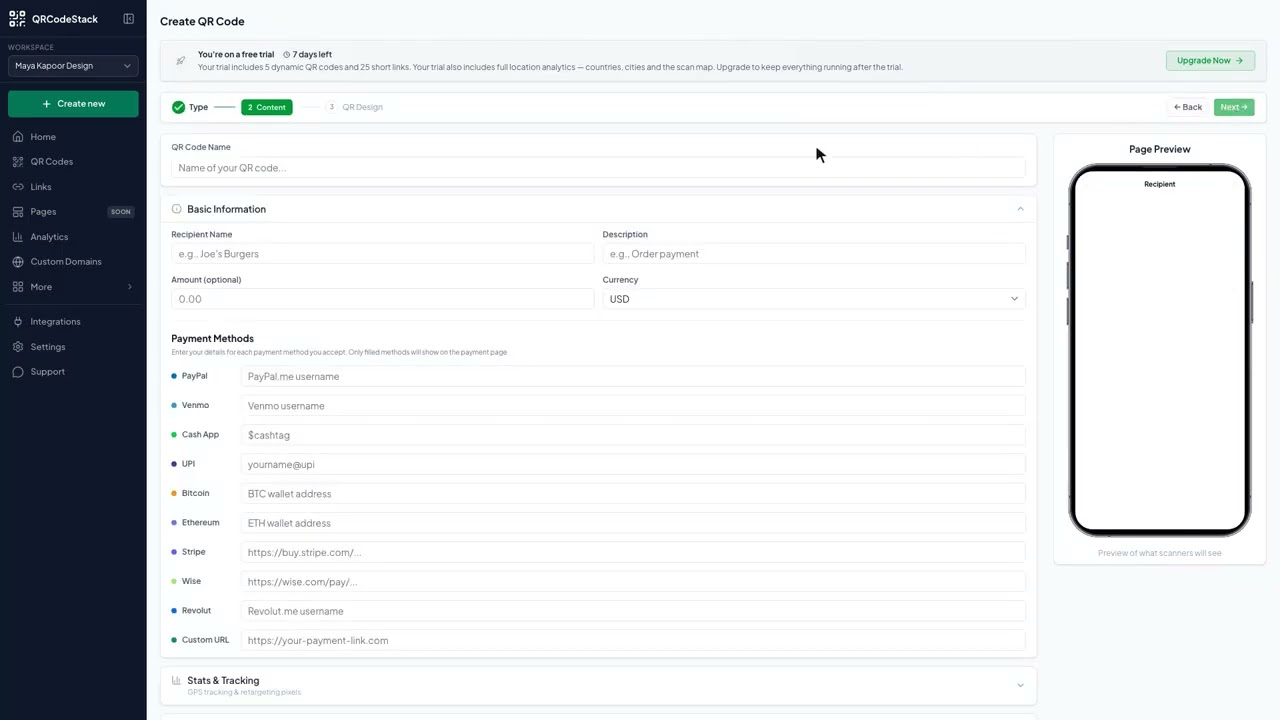Image resolution: width=1280 pixels, height=720 pixels.
Task: Expand the More sidebar menu
Action: click(x=73, y=287)
